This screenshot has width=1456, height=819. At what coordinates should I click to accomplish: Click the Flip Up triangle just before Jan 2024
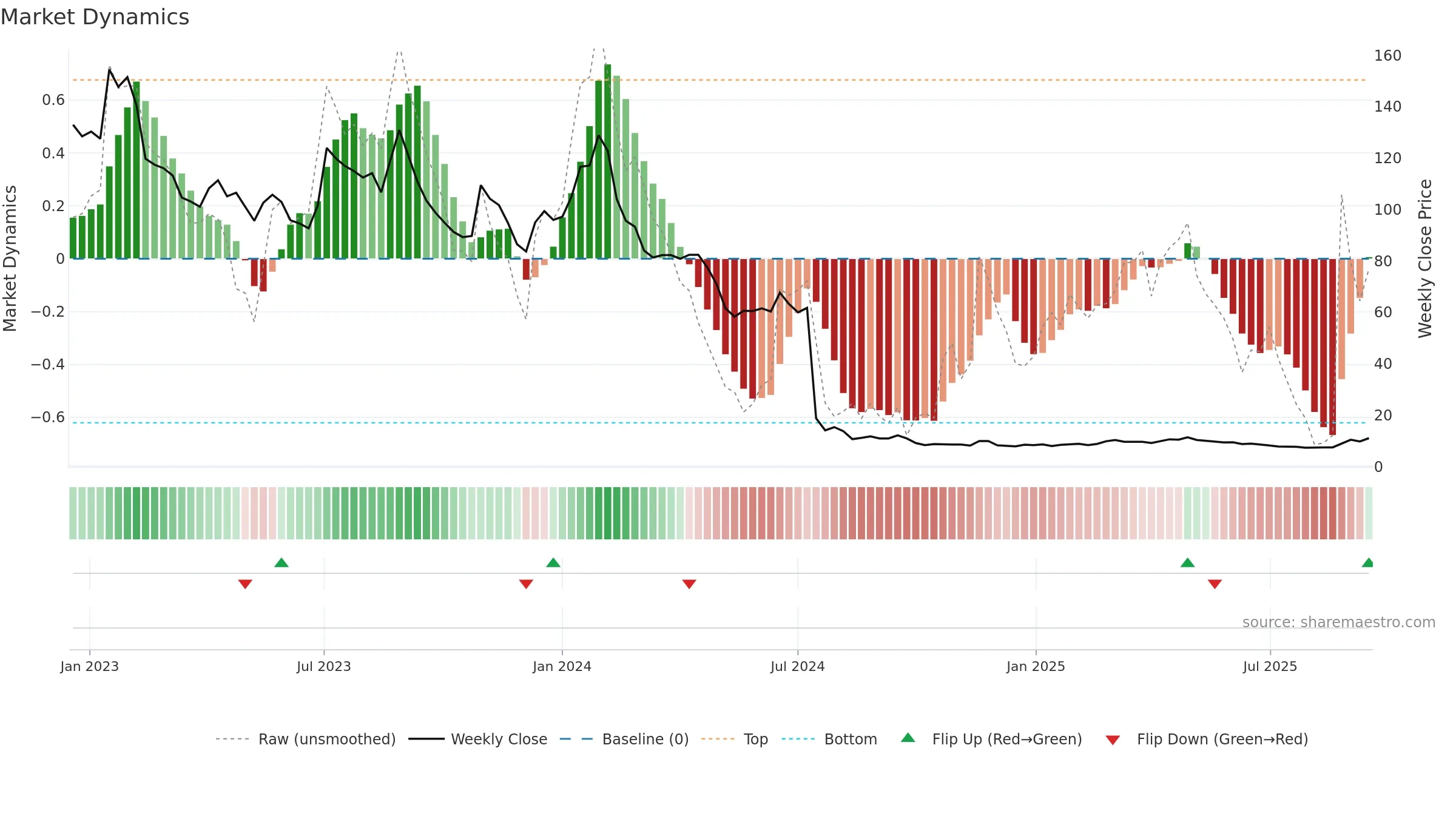[x=553, y=562]
